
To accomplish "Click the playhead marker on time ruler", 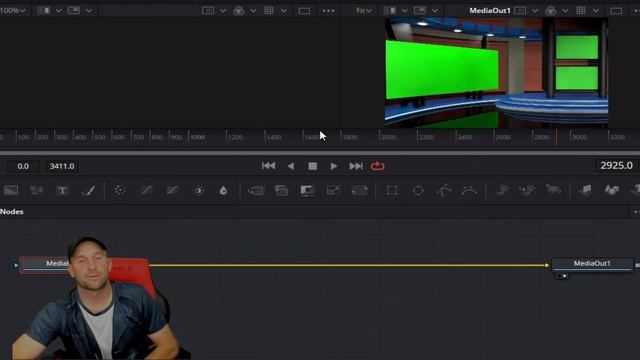I will [x=556, y=137].
